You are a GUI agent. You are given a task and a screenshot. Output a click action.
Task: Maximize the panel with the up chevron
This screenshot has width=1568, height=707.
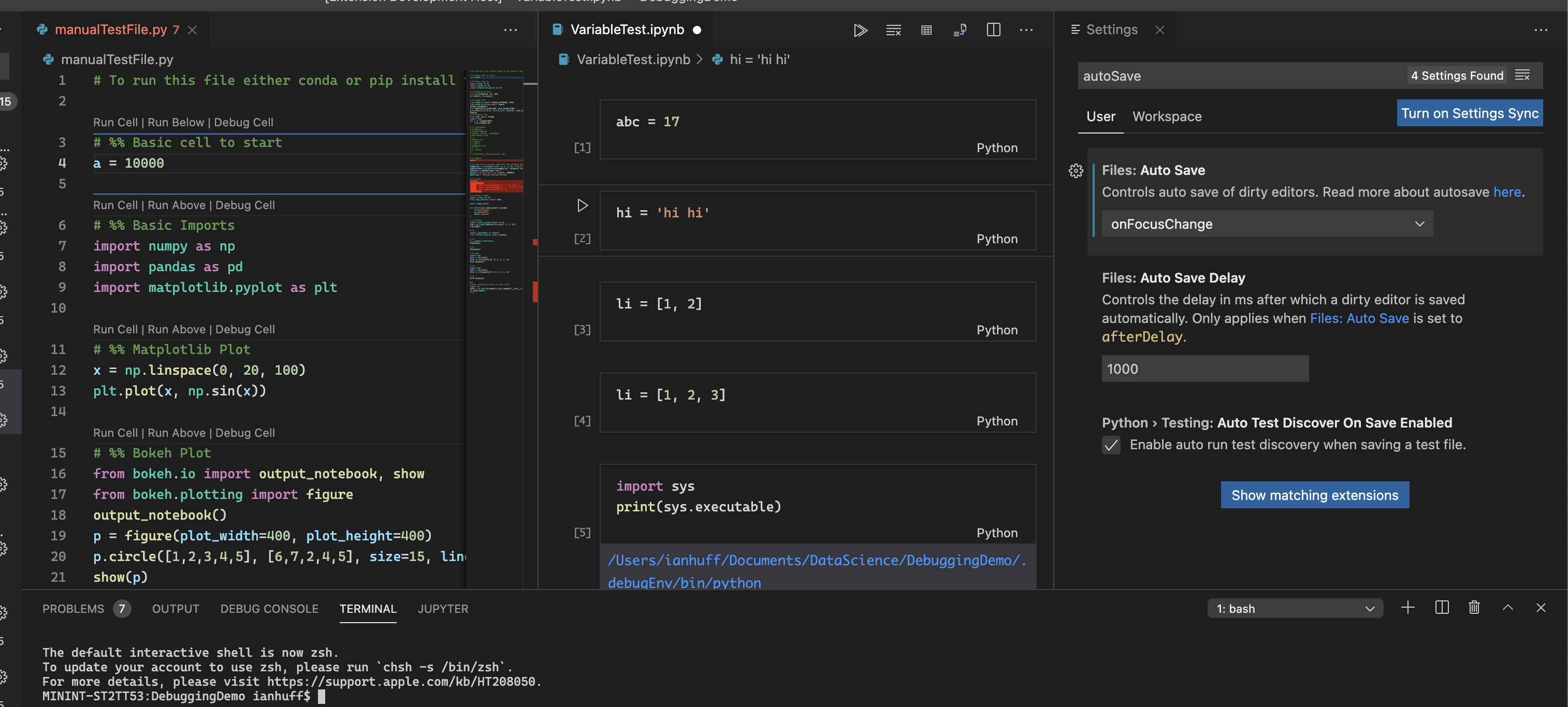1507,607
